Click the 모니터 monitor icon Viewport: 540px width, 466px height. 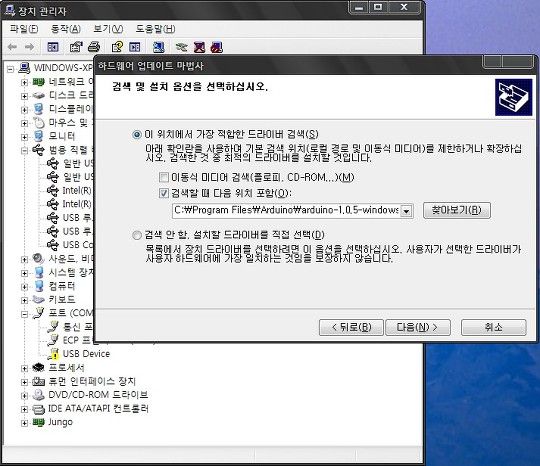click(x=39, y=136)
